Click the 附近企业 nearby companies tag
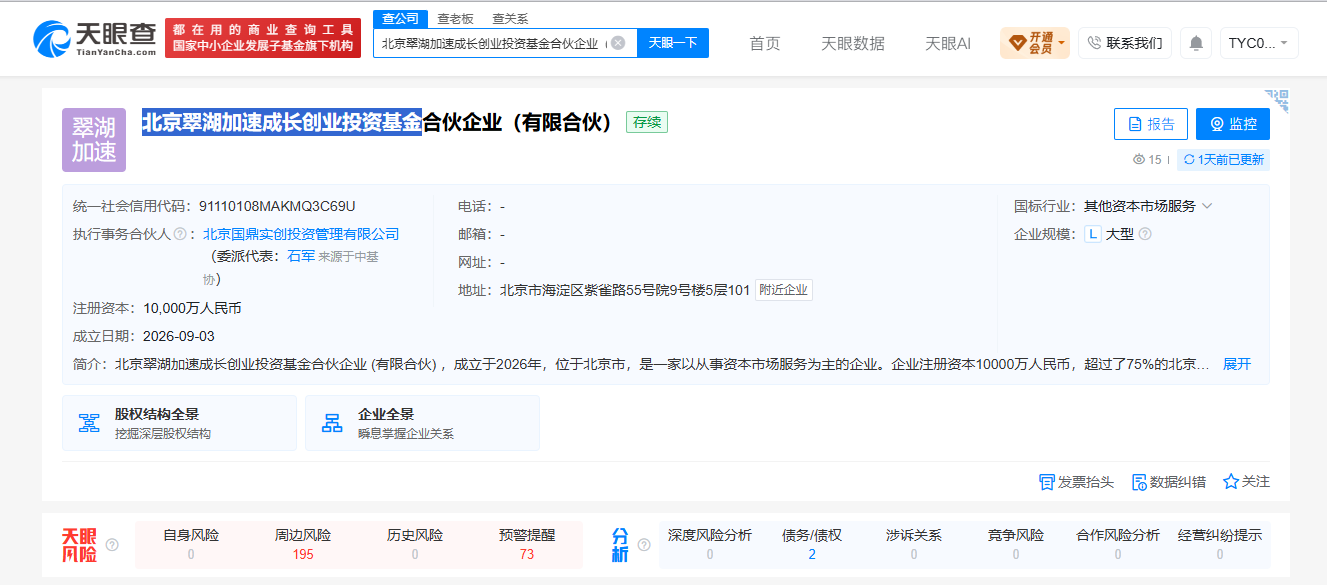1327x585 pixels. (783, 290)
